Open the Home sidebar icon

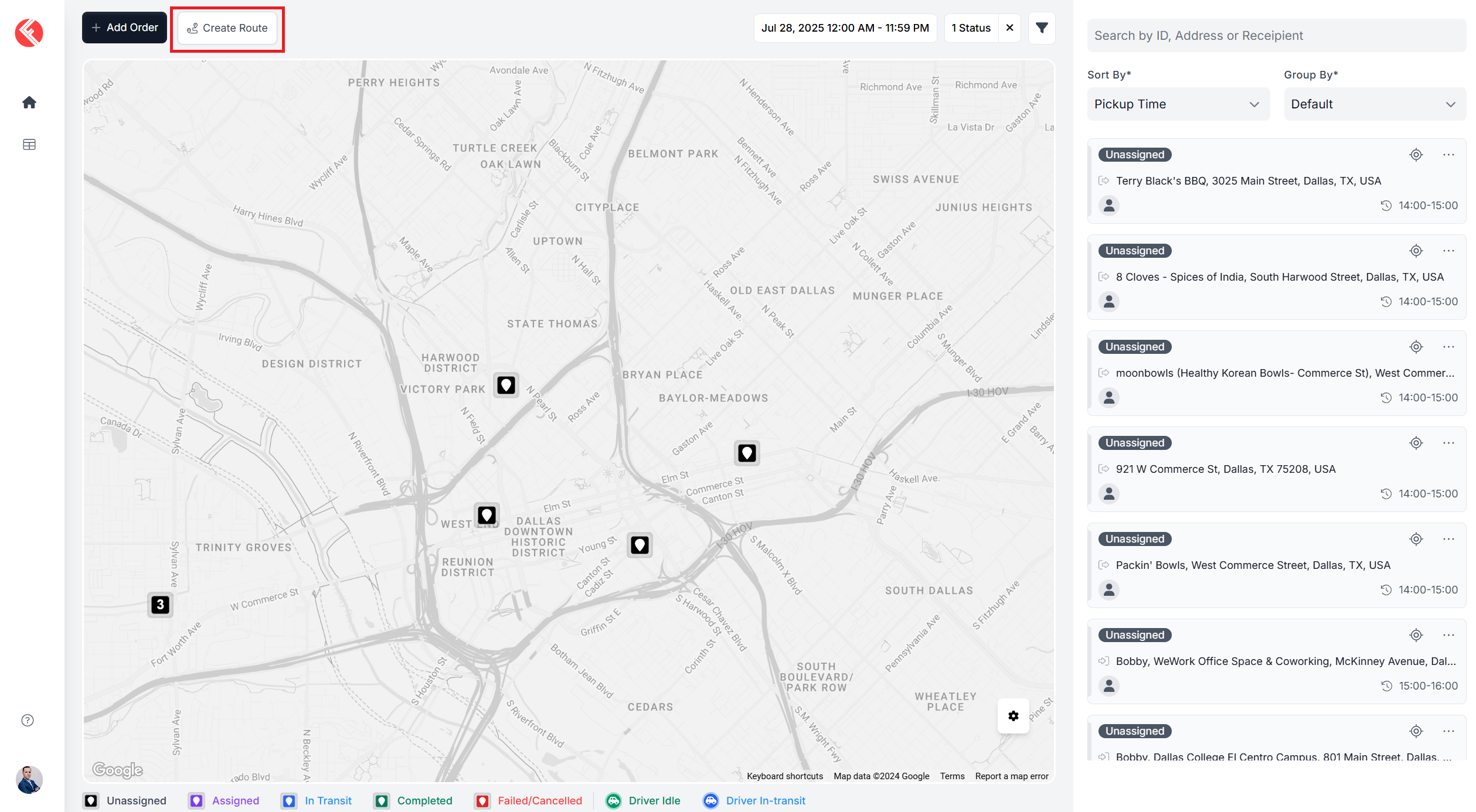[29, 103]
